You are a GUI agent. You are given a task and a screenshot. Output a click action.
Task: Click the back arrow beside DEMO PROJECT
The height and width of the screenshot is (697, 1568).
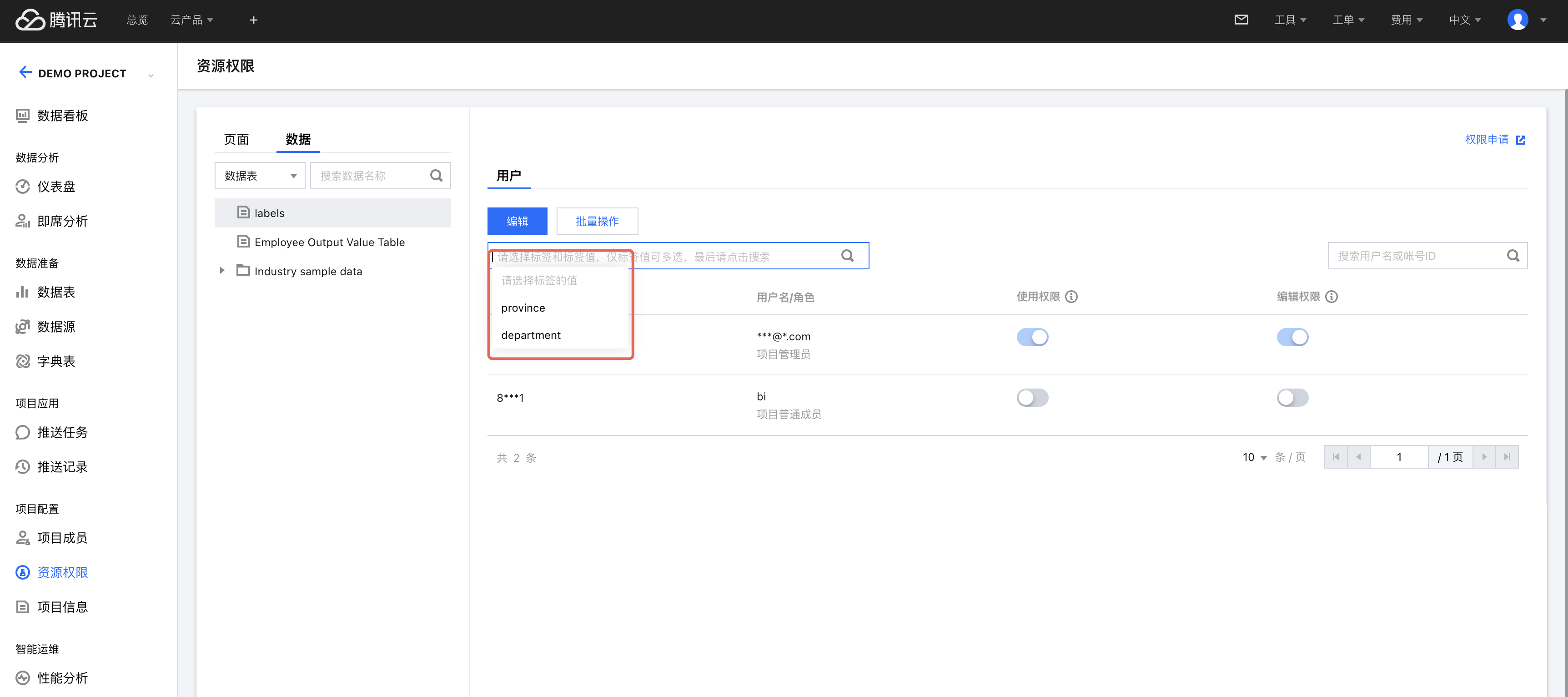click(25, 72)
